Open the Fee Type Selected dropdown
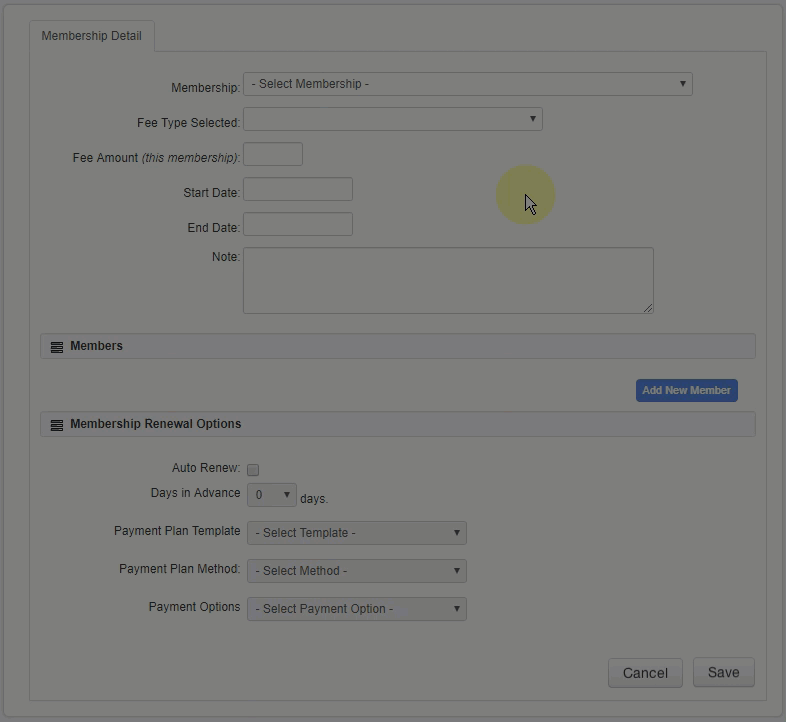786x722 pixels. [x=392, y=119]
